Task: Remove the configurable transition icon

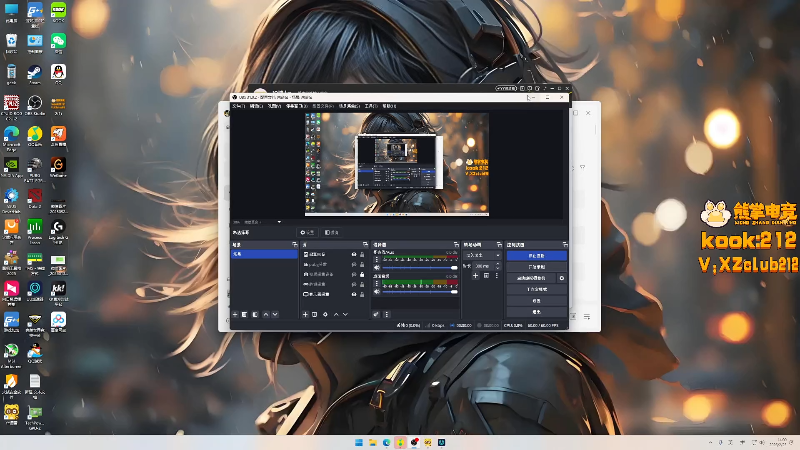Action: click(486, 276)
